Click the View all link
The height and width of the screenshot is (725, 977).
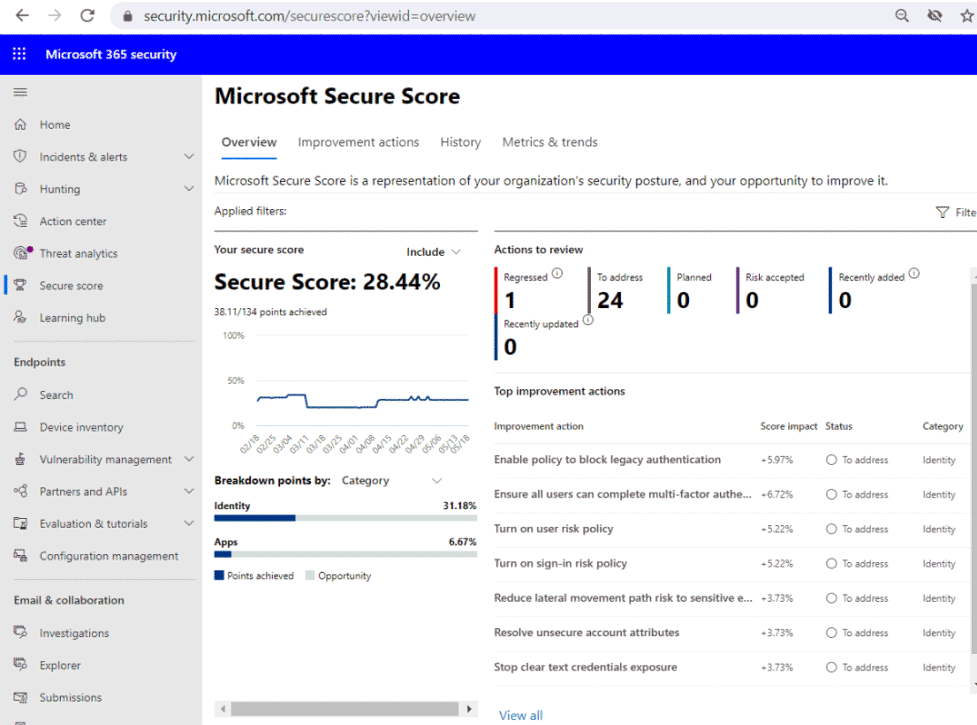[521, 716]
